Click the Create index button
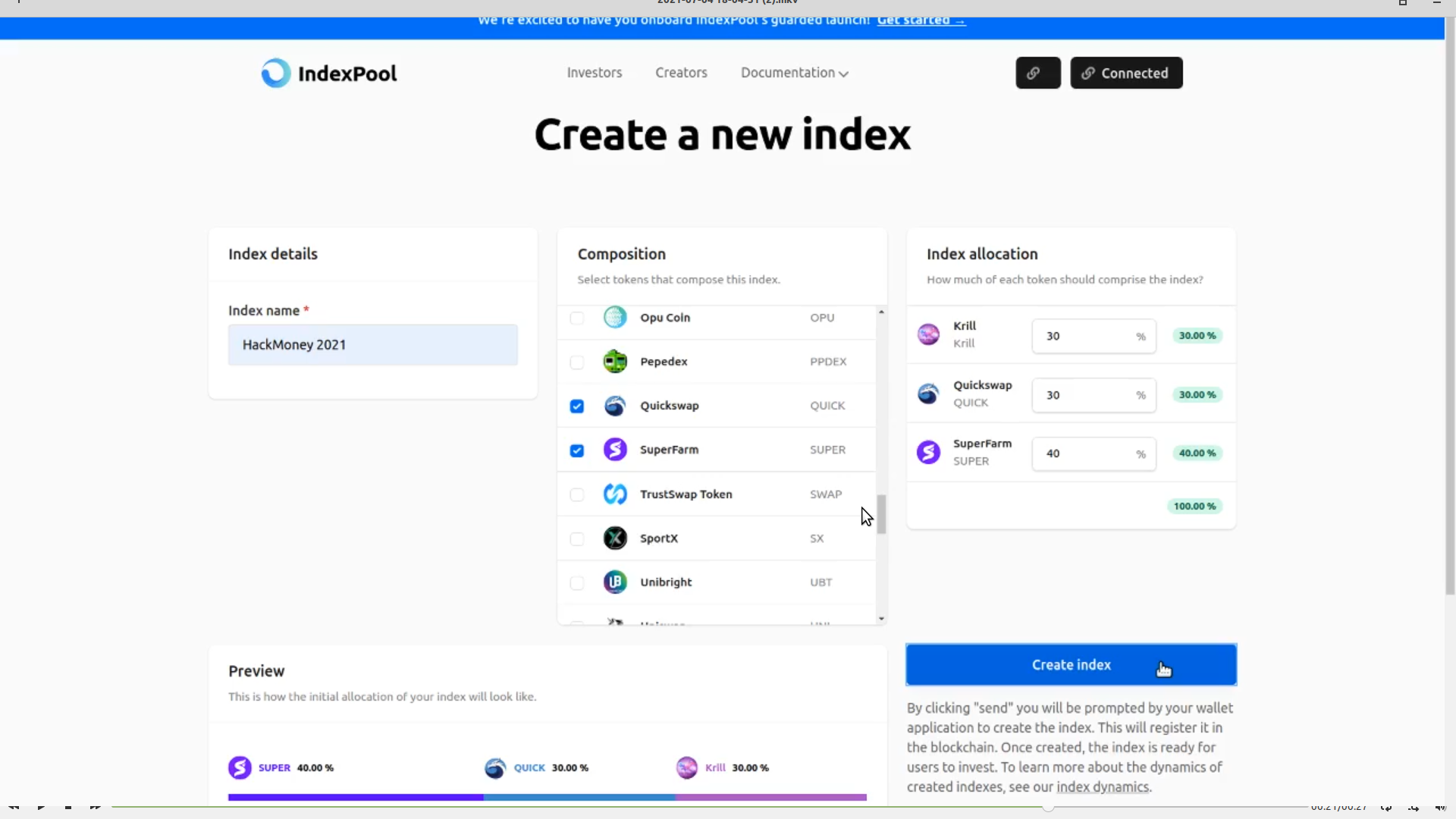Viewport: 1456px width, 819px height. [x=1071, y=665]
